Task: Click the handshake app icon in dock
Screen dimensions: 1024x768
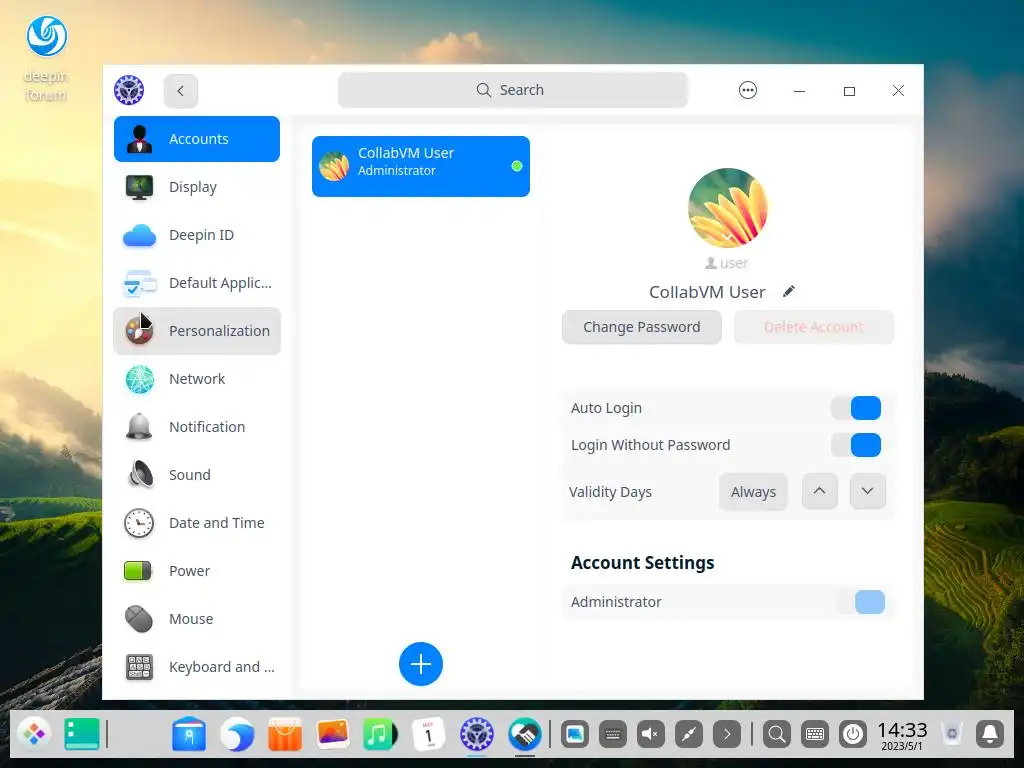Action: pos(525,734)
